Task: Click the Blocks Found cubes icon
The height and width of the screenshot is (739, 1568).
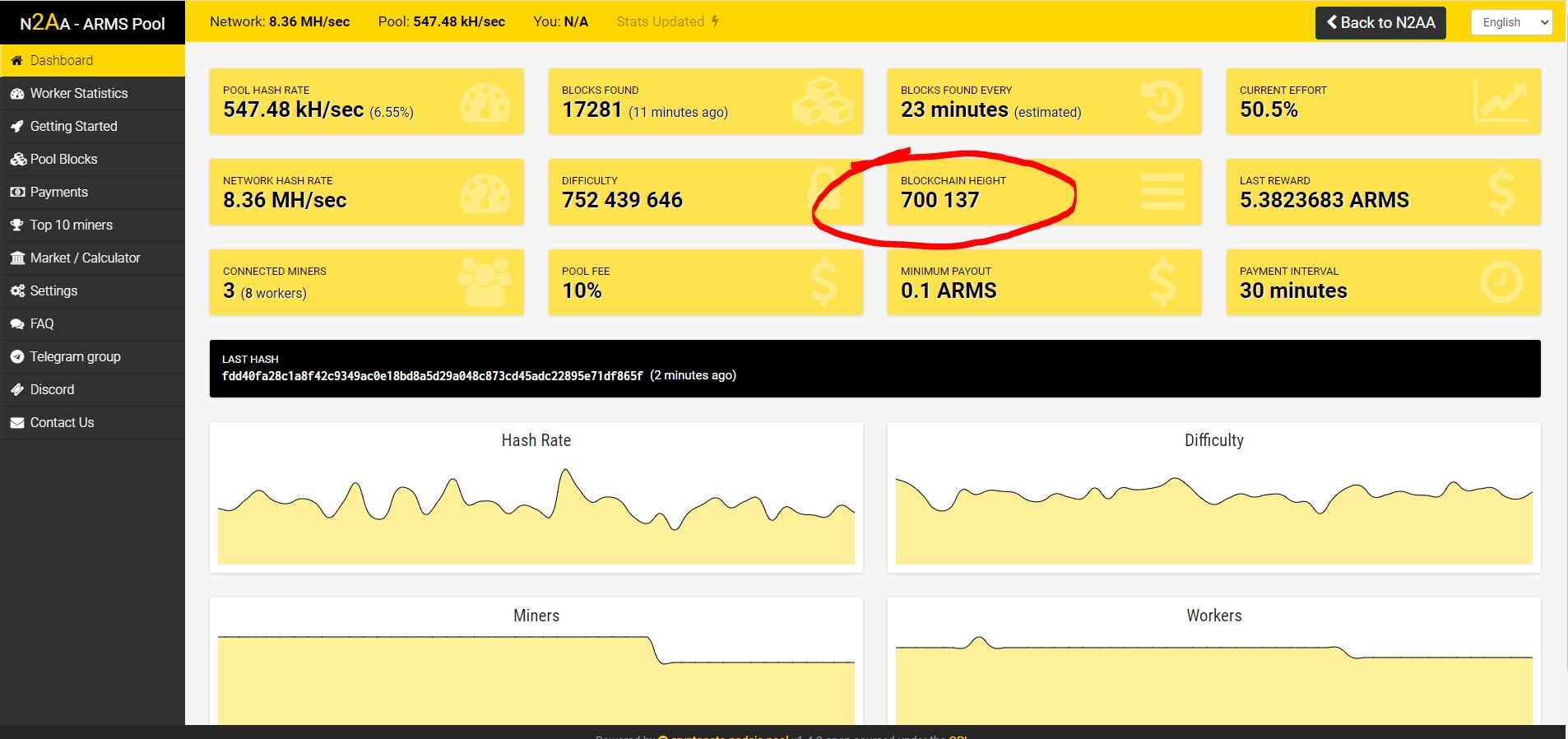Action: pyautogui.click(x=823, y=101)
